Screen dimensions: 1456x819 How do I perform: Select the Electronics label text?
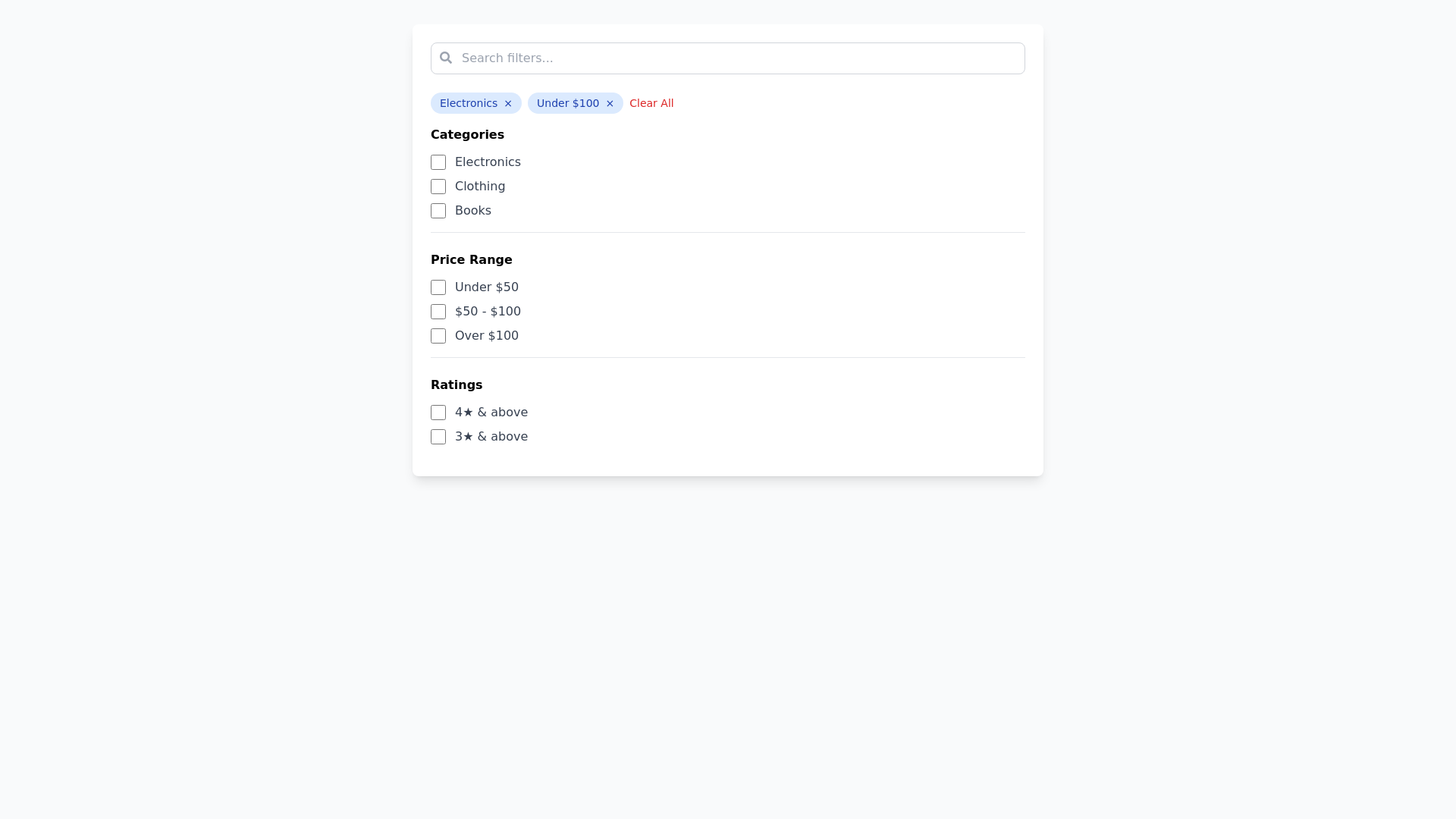tap(488, 162)
